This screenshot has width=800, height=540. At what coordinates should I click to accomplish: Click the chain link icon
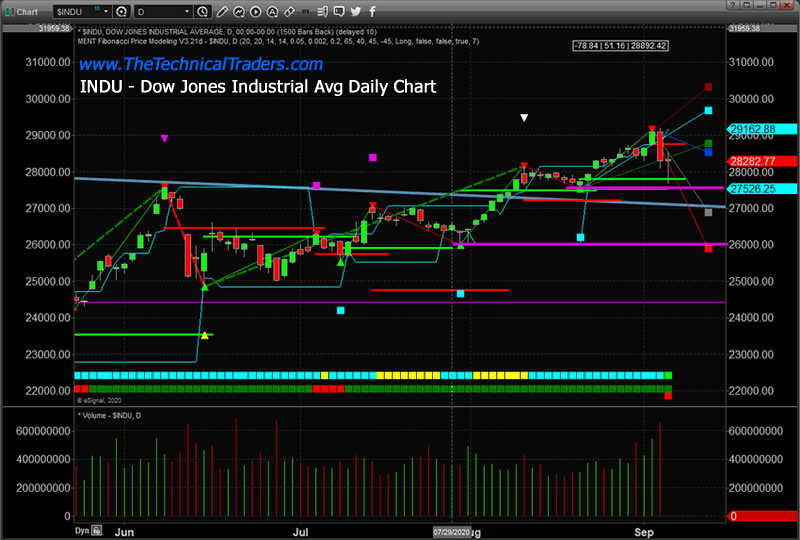pyautogui.click(x=289, y=11)
